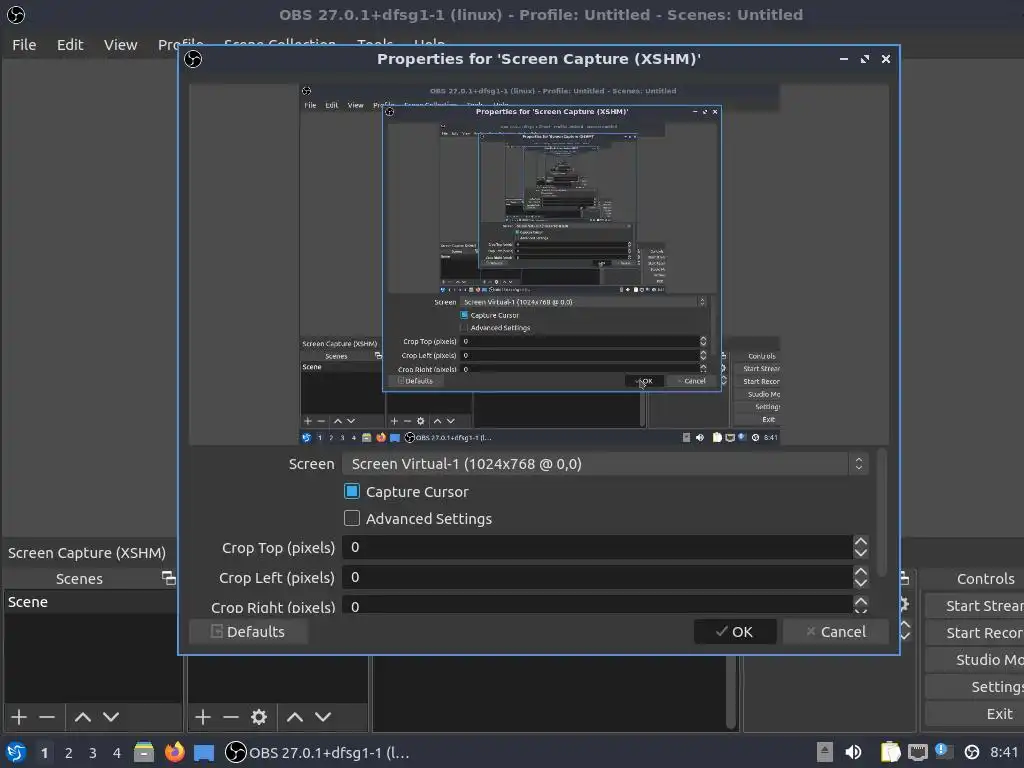Click the Start Recording button

click(974, 633)
